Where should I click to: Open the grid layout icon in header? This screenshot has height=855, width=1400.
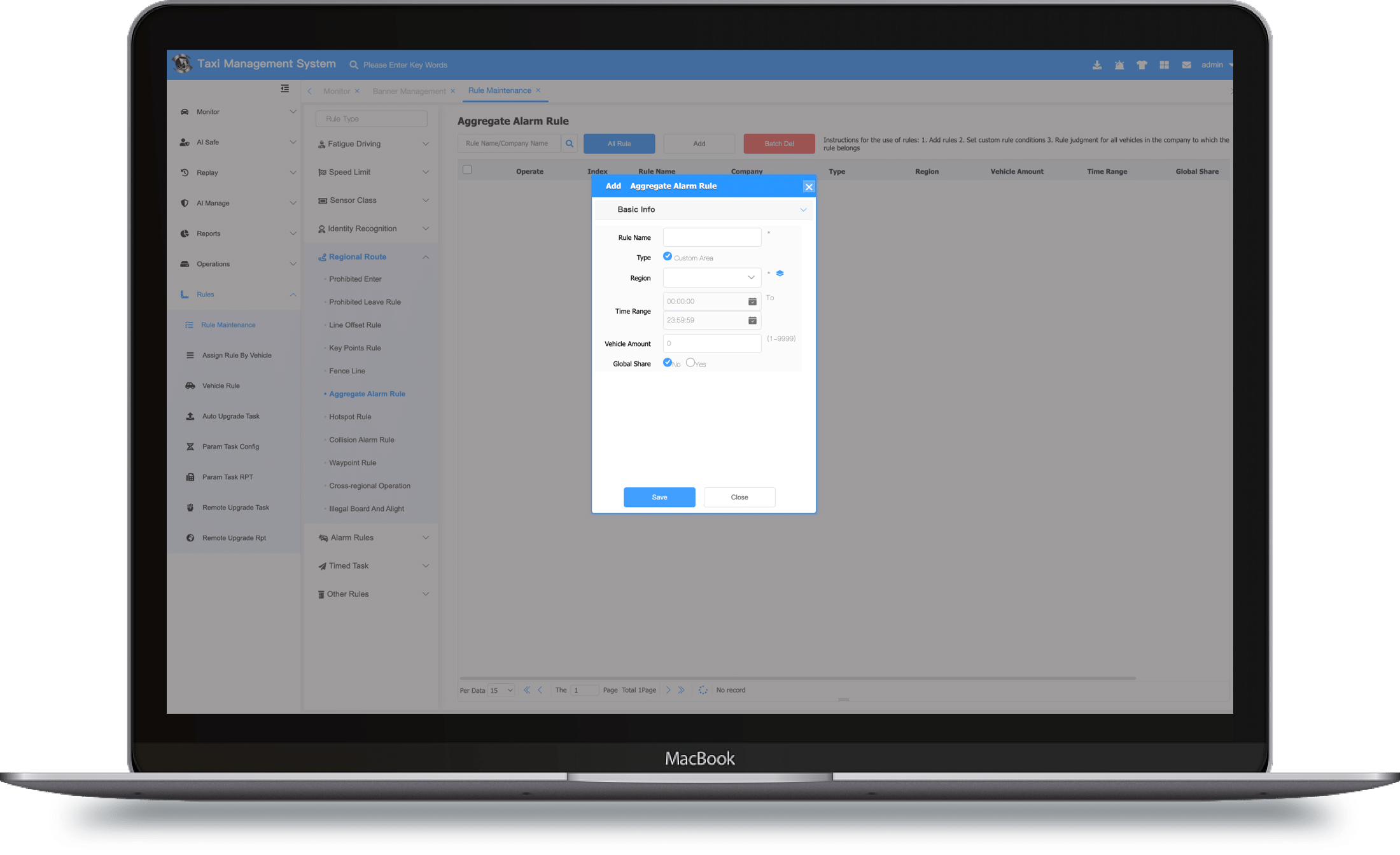click(1164, 65)
